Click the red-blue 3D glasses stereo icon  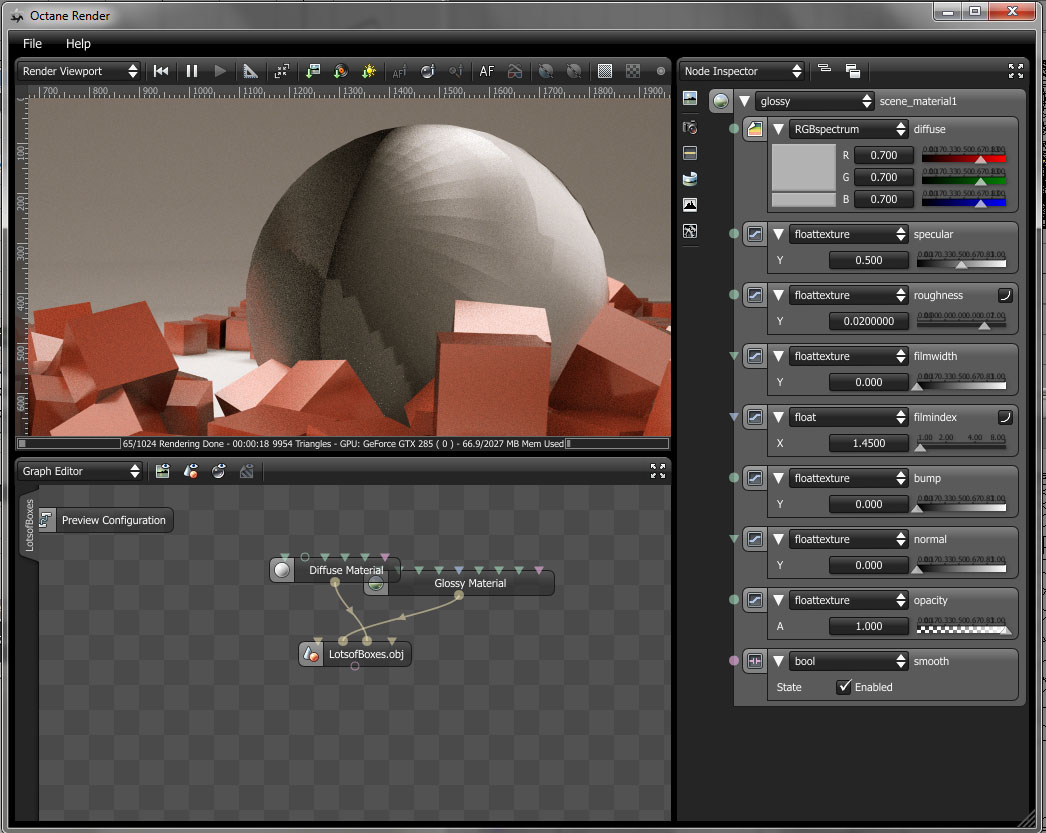click(x=514, y=71)
